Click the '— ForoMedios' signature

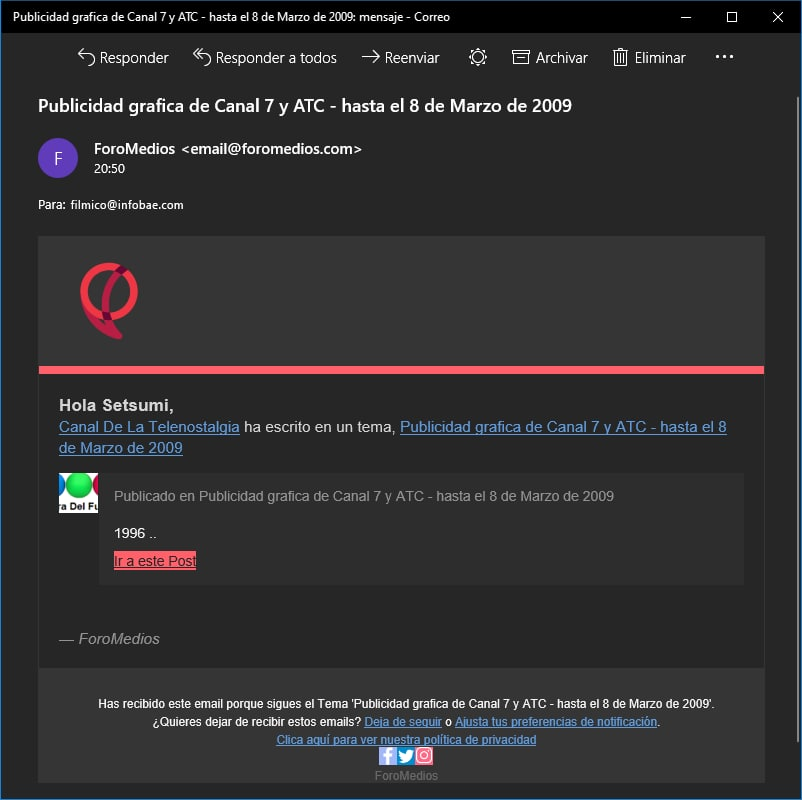[x=109, y=639]
